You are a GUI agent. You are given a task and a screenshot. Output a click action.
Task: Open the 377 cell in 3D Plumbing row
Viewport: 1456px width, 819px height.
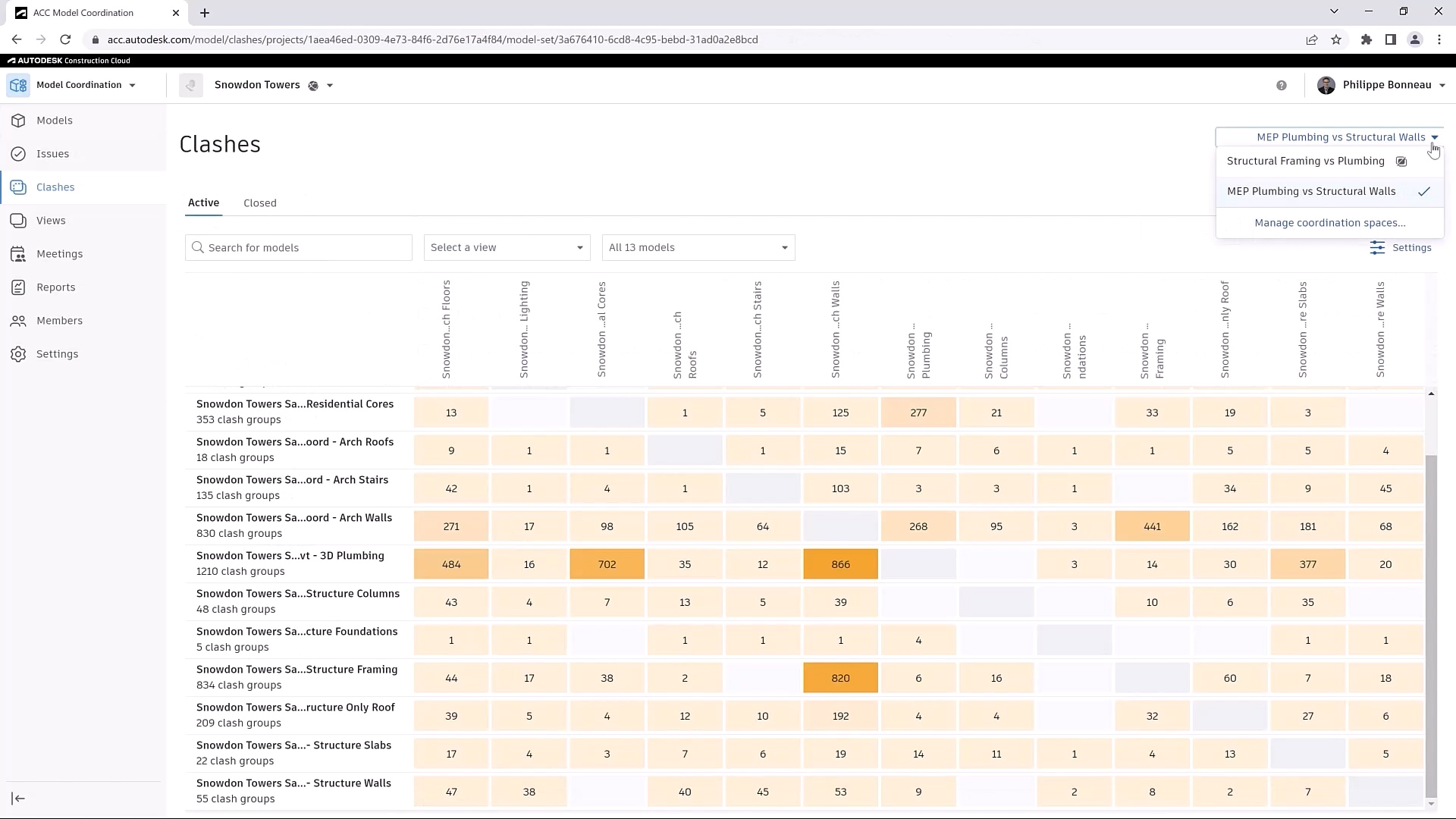pyautogui.click(x=1307, y=564)
